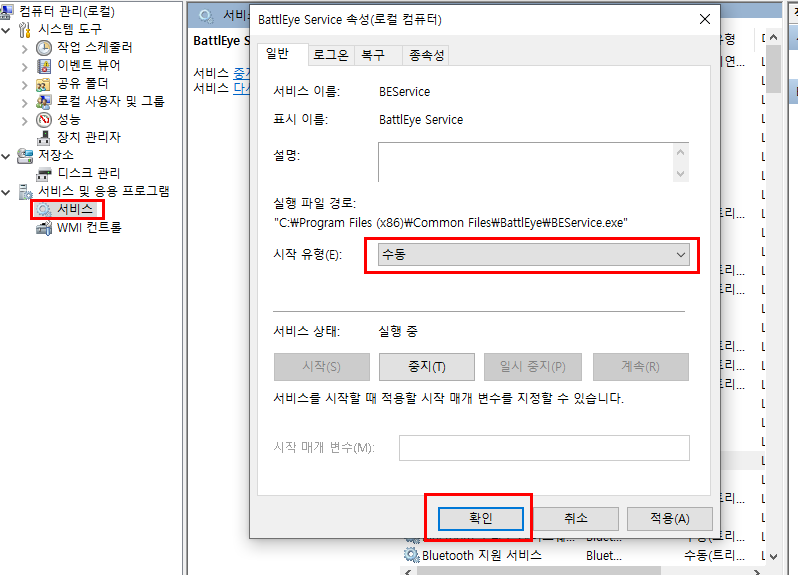Switch to the Log On (로그온) tab
This screenshot has height=575, width=798.
(x=331, y=55)
